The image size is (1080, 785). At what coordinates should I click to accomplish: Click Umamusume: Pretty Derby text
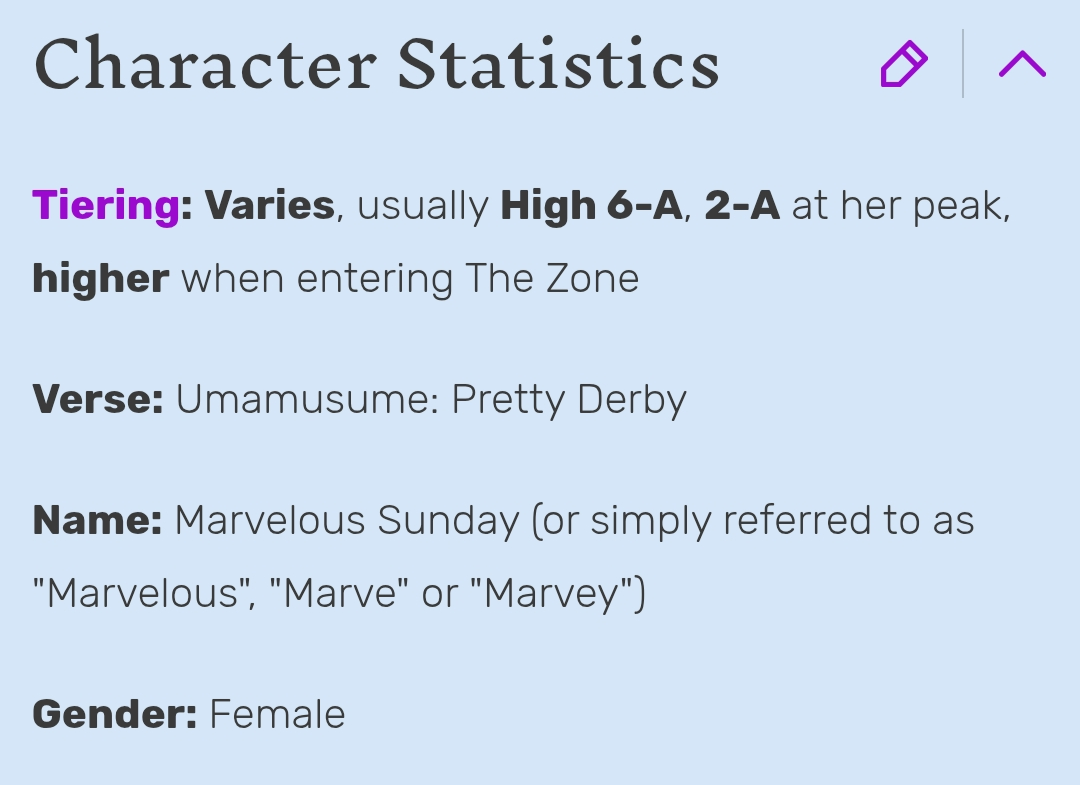click(x=432, y=399)
